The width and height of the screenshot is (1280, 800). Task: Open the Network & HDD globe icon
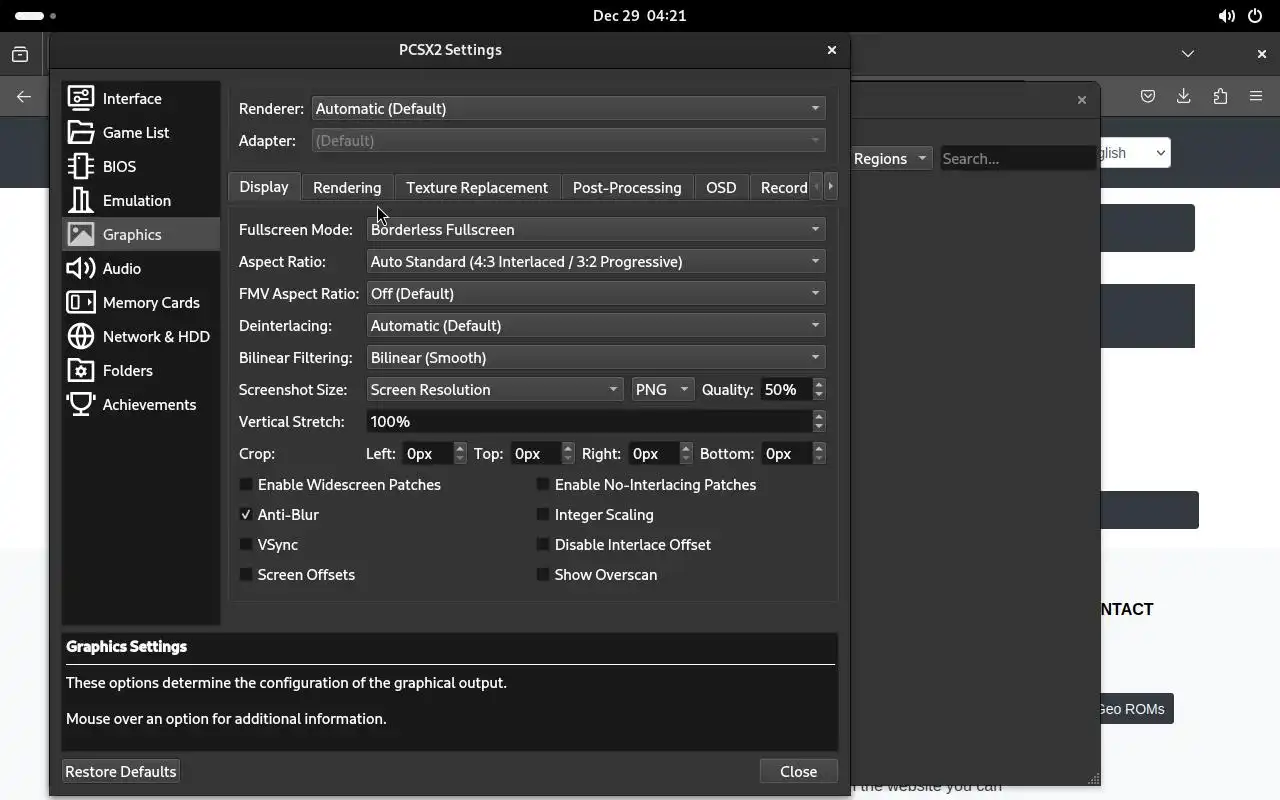(81, 336)
